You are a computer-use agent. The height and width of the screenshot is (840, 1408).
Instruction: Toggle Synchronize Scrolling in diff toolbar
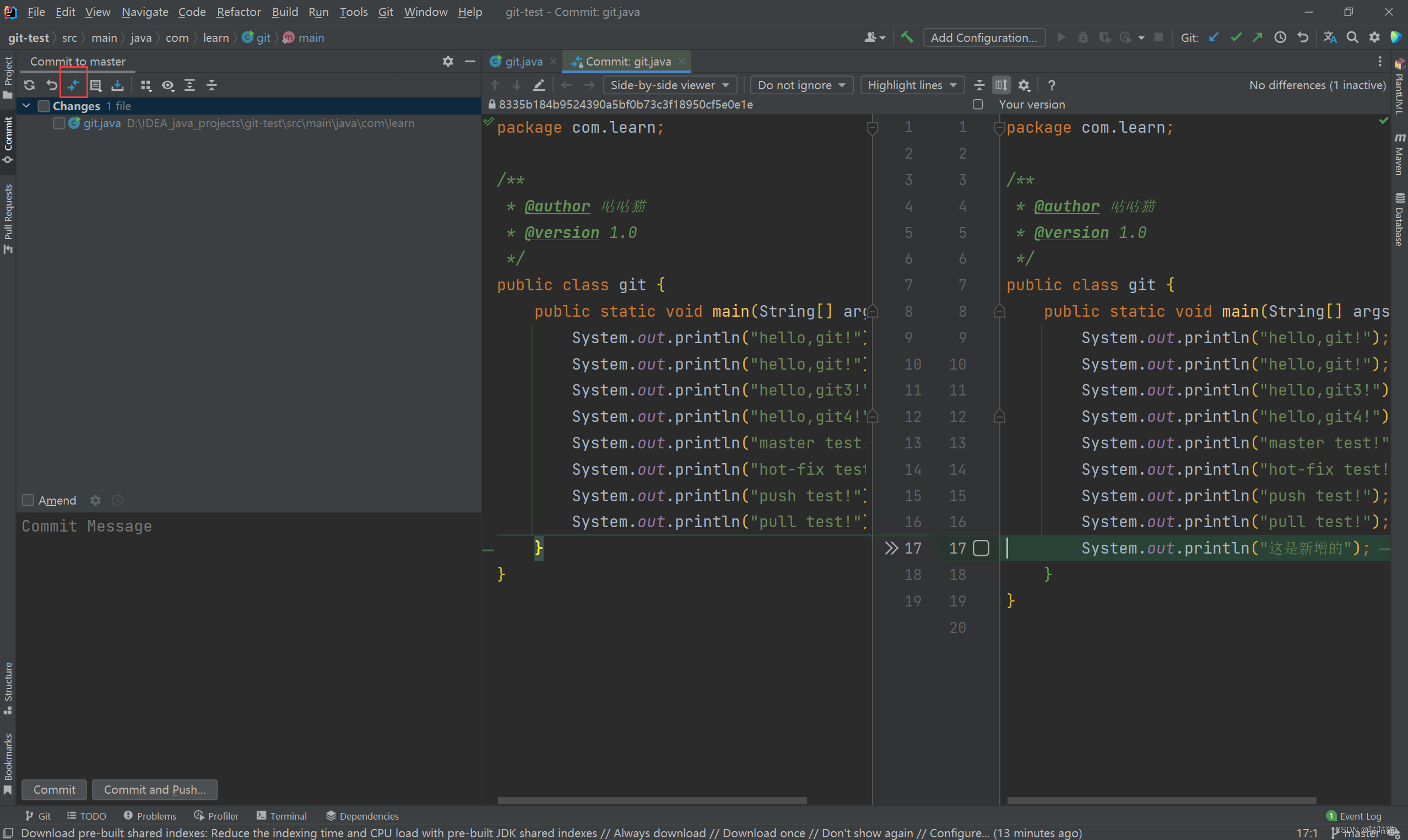(1001, 85)
